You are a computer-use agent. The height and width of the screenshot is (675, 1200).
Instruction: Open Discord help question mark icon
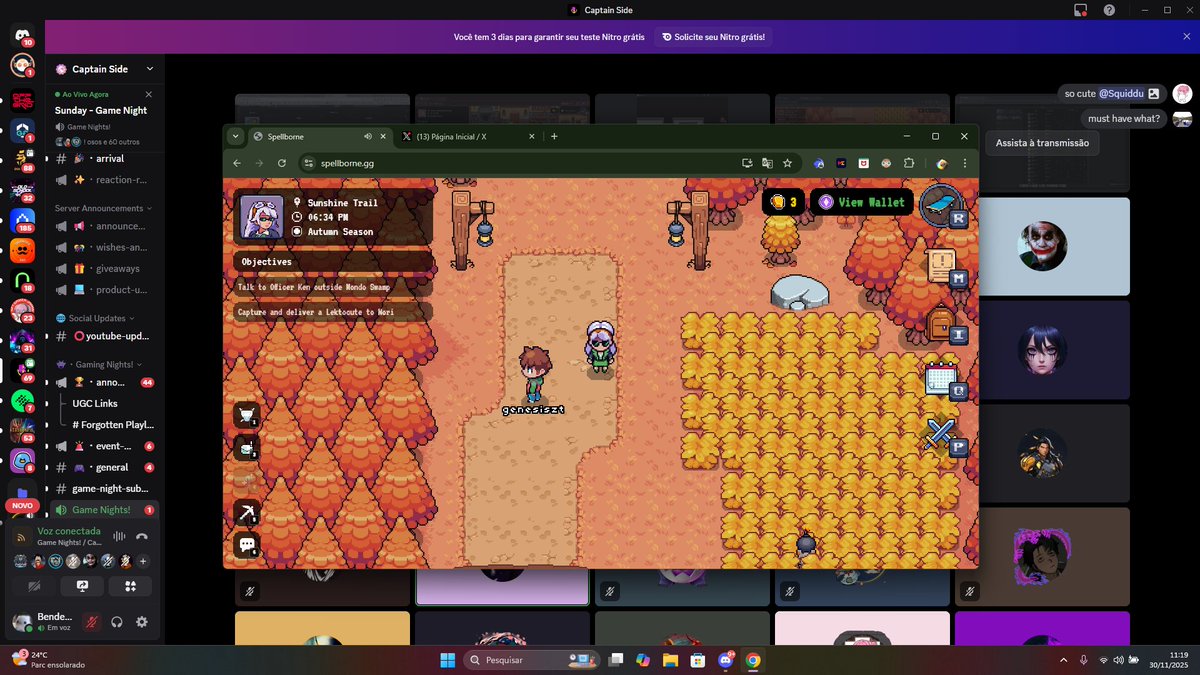click(1109, 10)
